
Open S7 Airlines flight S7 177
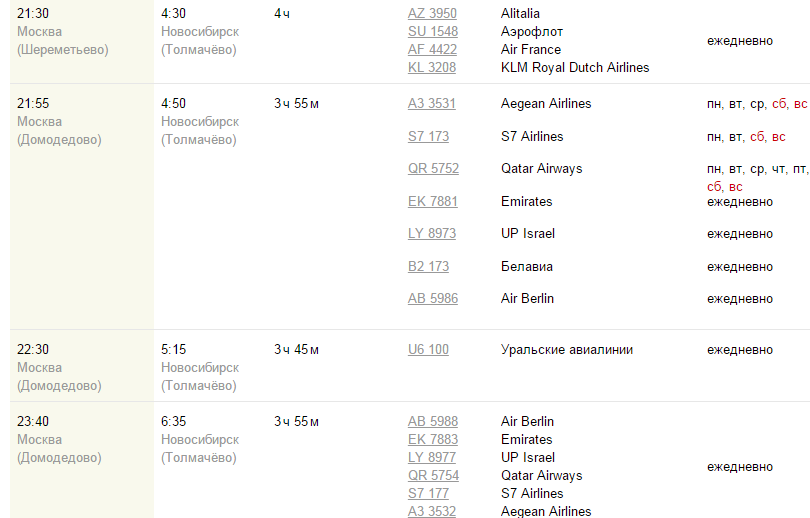pyautogui.click(x=428, y=494)
